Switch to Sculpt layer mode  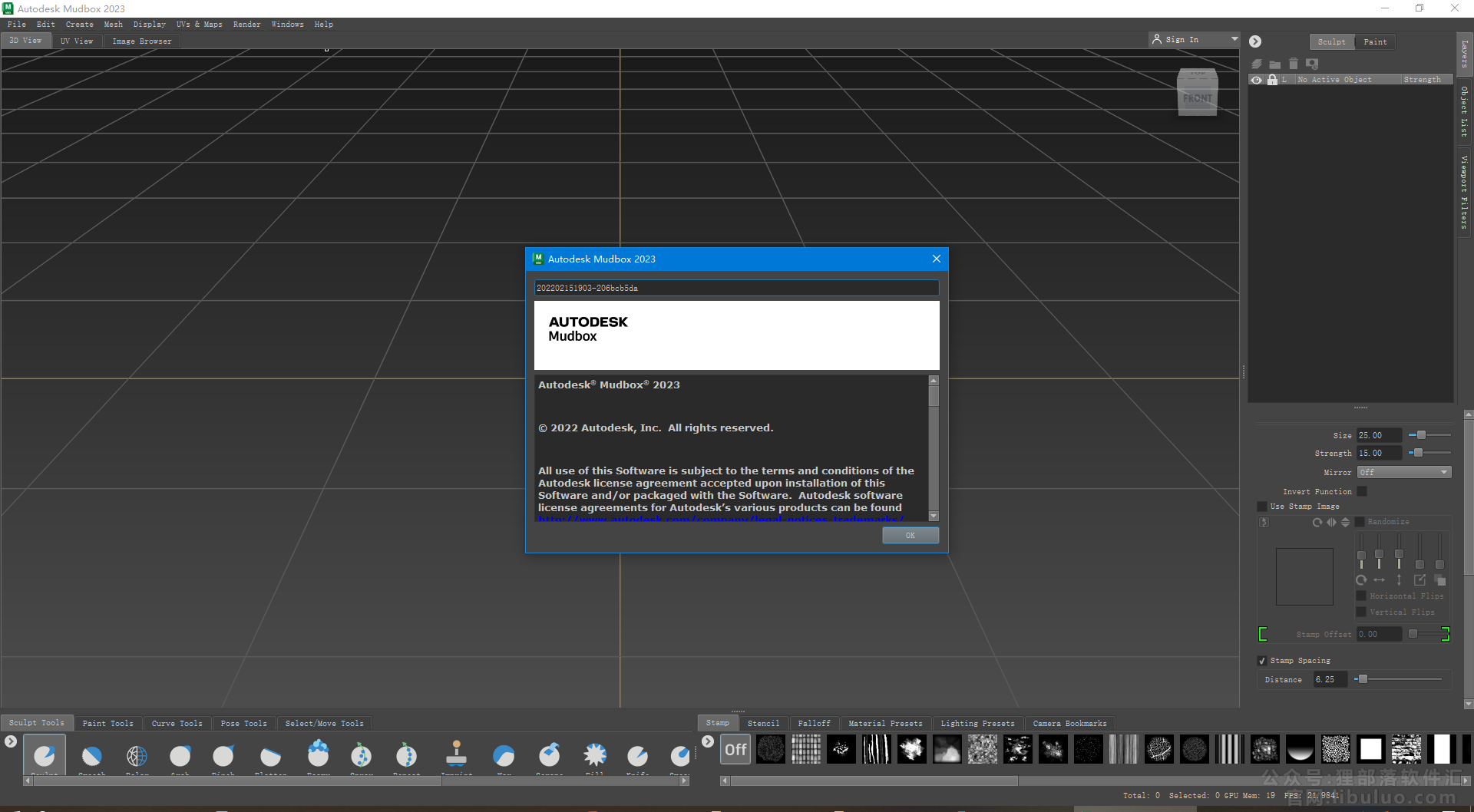[x=1331, y=42]
